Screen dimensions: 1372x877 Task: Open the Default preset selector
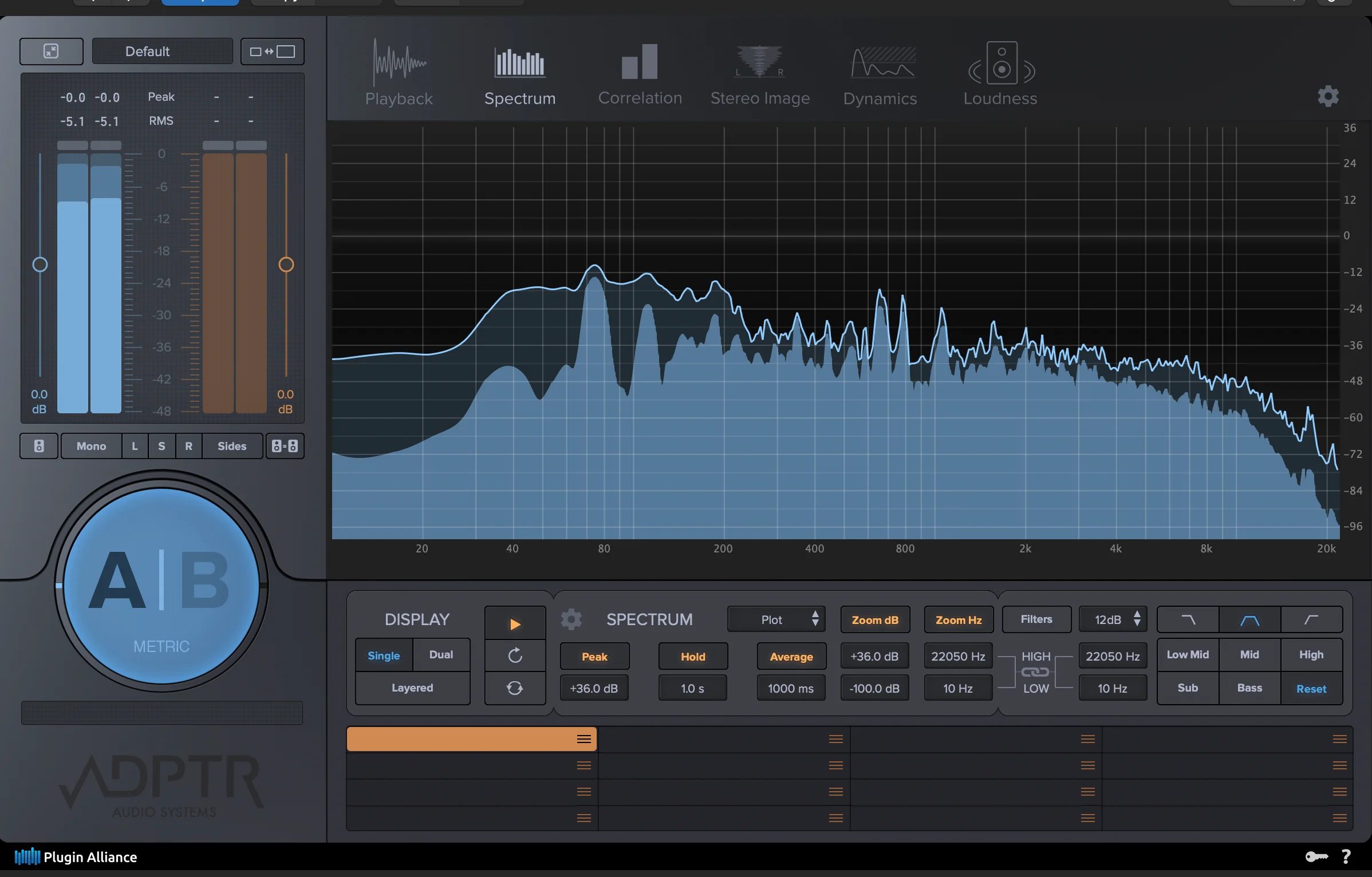[x=162, y=51]
